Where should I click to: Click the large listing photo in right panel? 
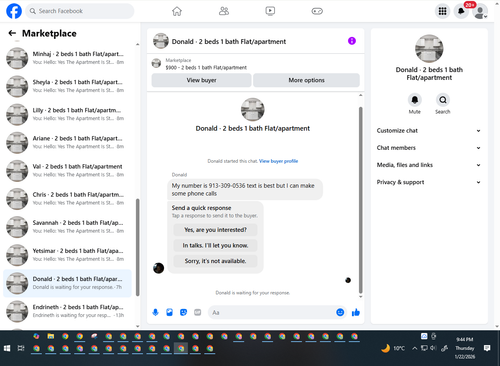pos(429,49)
